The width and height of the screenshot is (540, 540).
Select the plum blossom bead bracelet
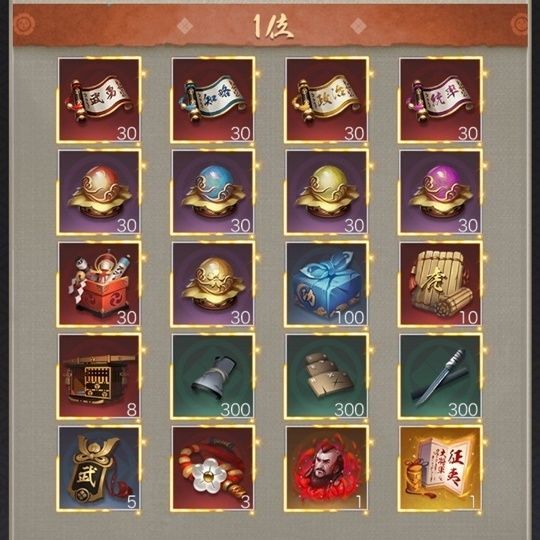pyautogui.click(x=213, y=468)
